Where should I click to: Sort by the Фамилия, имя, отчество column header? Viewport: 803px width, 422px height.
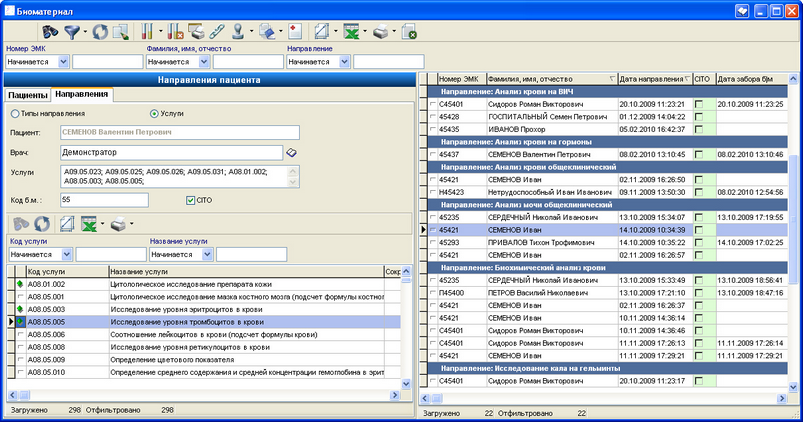[552, 79]
